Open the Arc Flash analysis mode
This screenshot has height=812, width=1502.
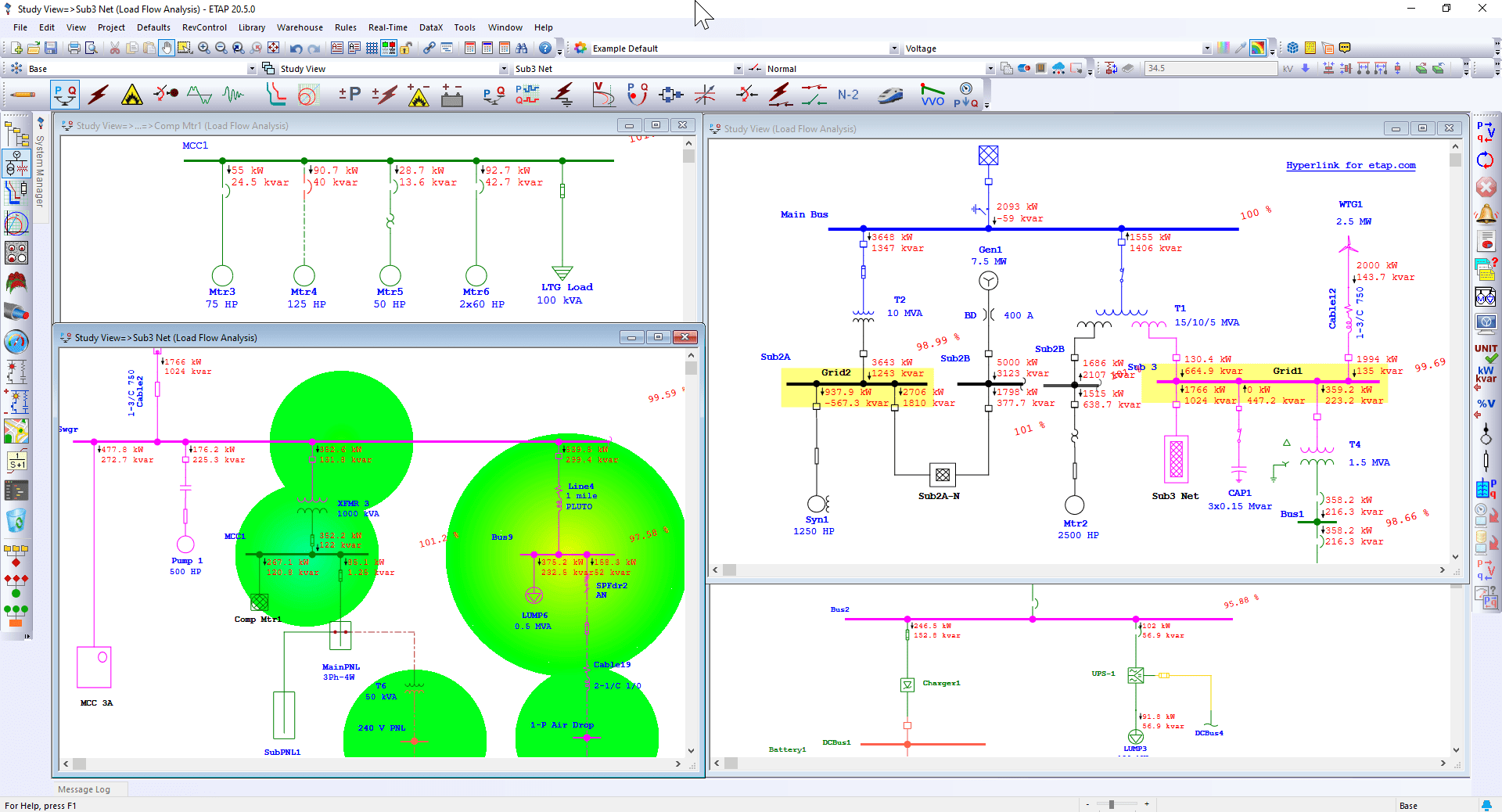[131, 95]
